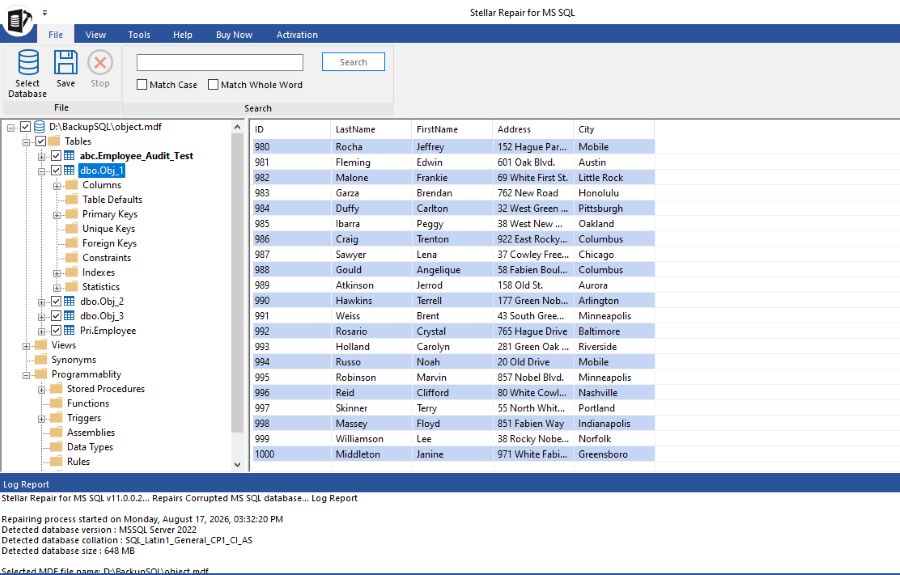Click the Table Defaults folder icon
The height and width of the screenshot is (575, 900).
pyautogui.click(x=72, y=199)
